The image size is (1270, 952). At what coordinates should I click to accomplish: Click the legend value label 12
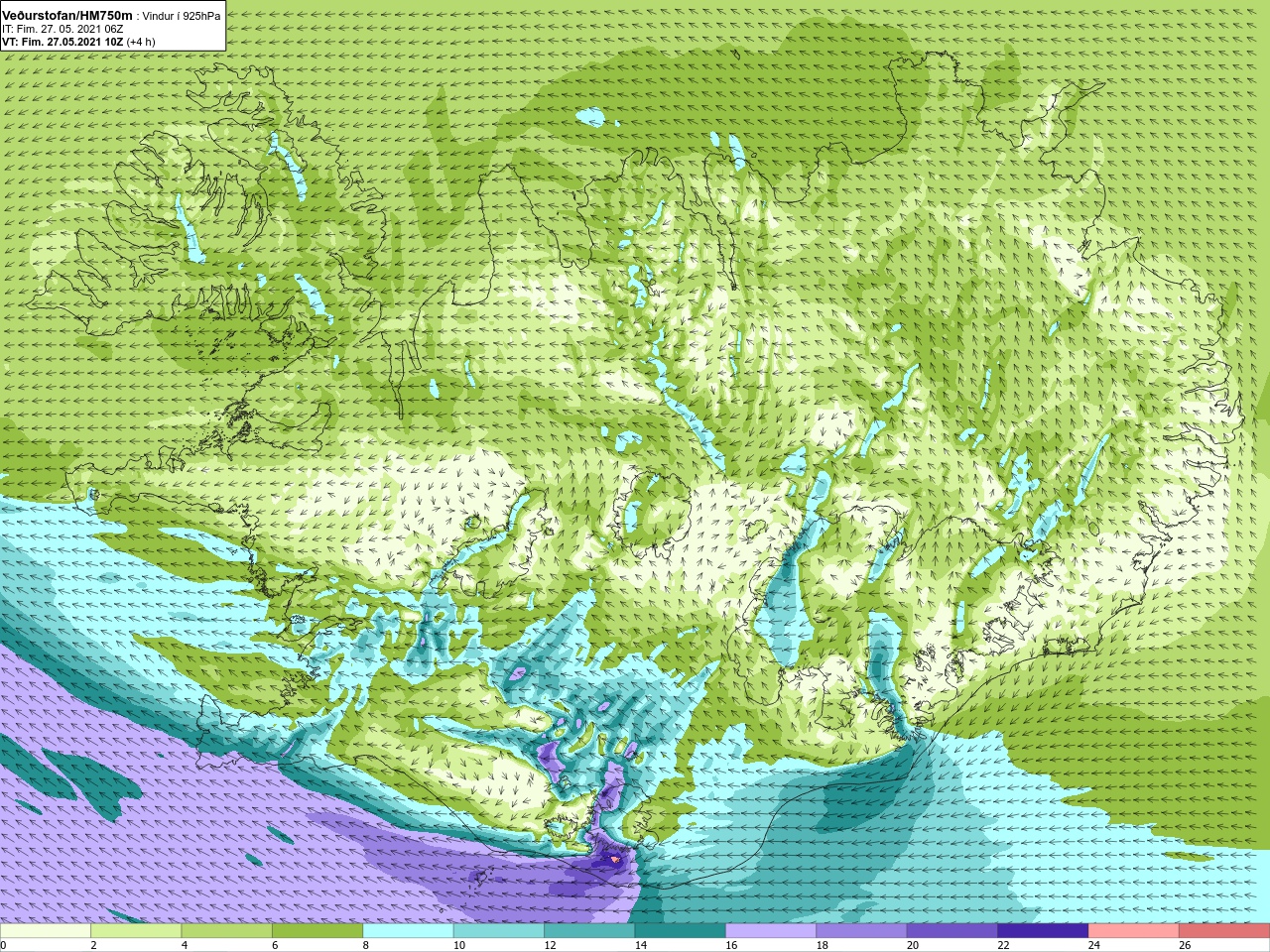click(550, 945)
